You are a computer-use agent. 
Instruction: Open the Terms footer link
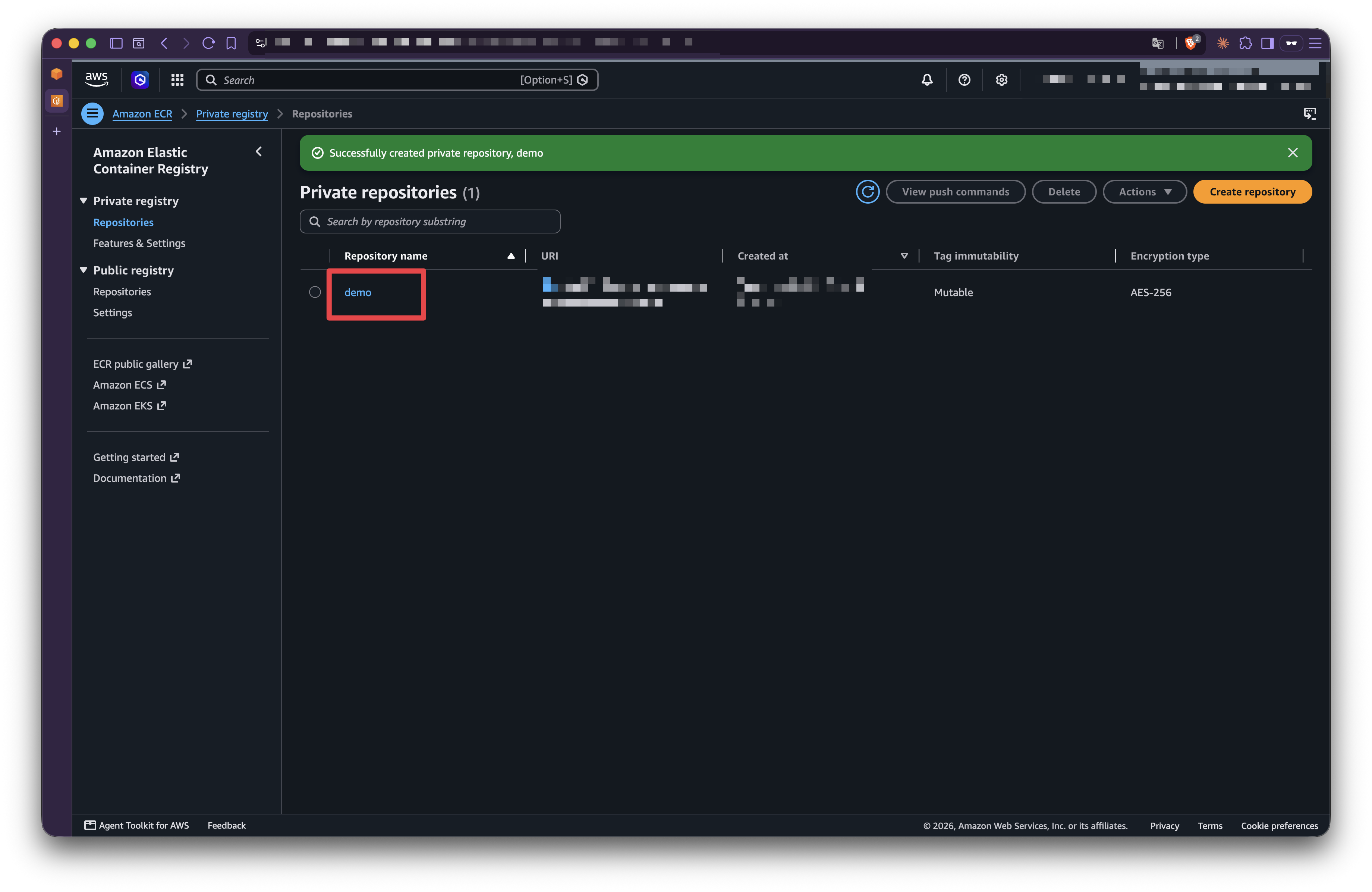coord(1210,826)
